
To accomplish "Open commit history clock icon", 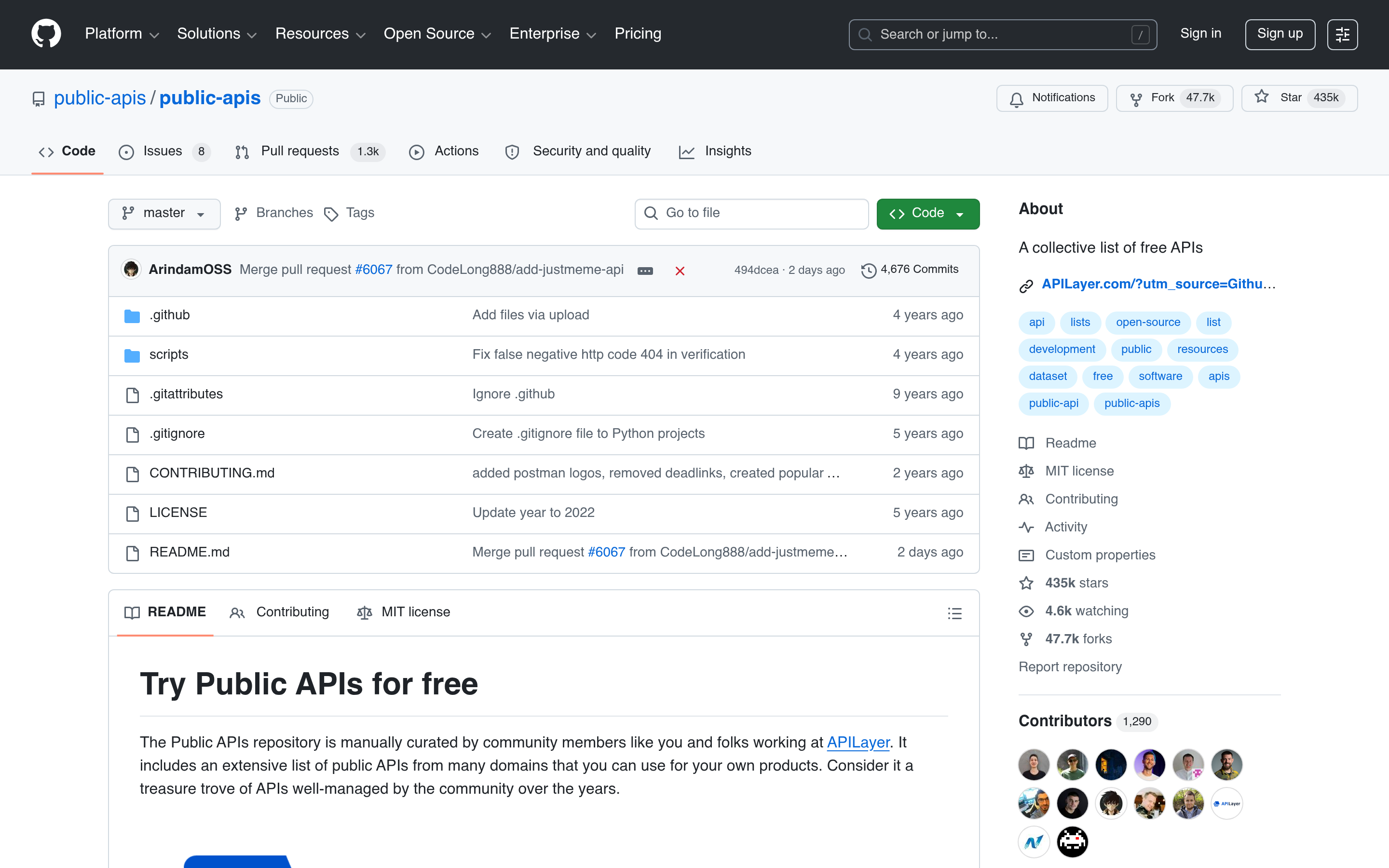I will pyautogui.click(x=869, y=270).
